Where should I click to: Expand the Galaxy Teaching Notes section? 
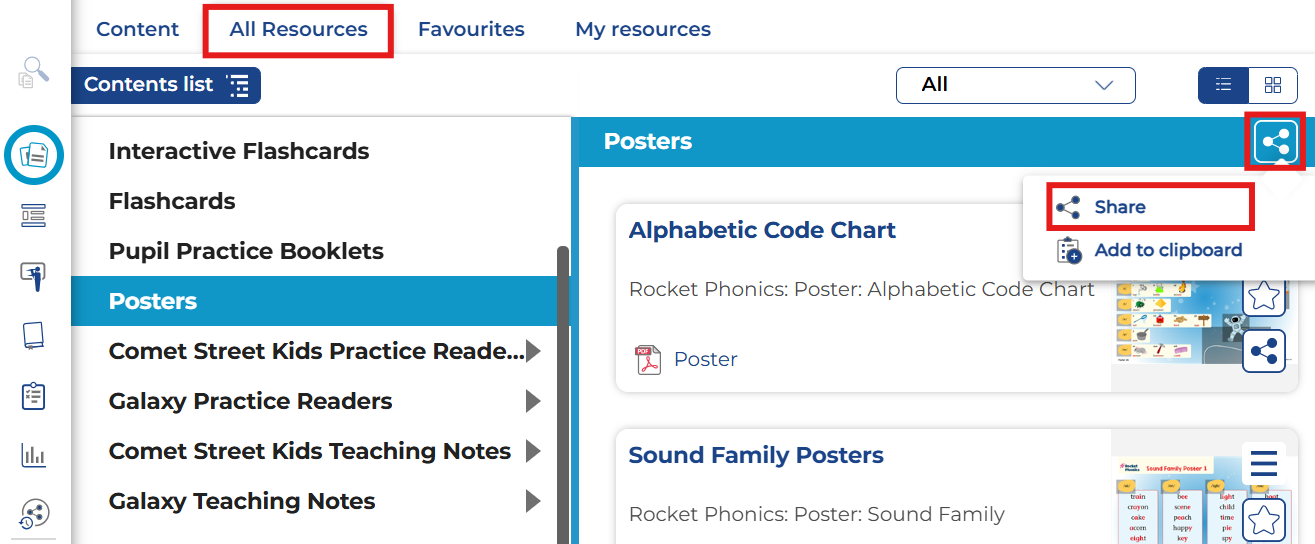533,501
